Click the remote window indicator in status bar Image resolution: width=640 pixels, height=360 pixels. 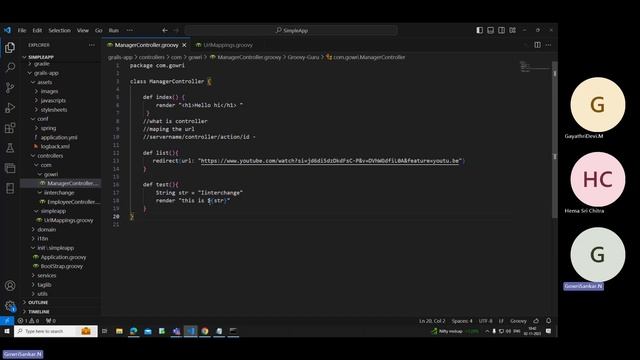click(x=7, y=321)
